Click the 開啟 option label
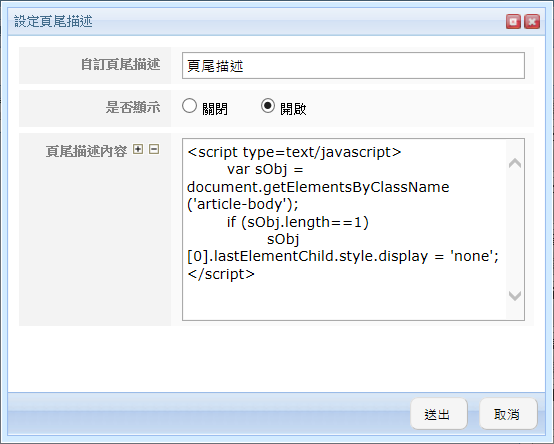This screenshot has height=444, width=554. (x=293, y=109)
